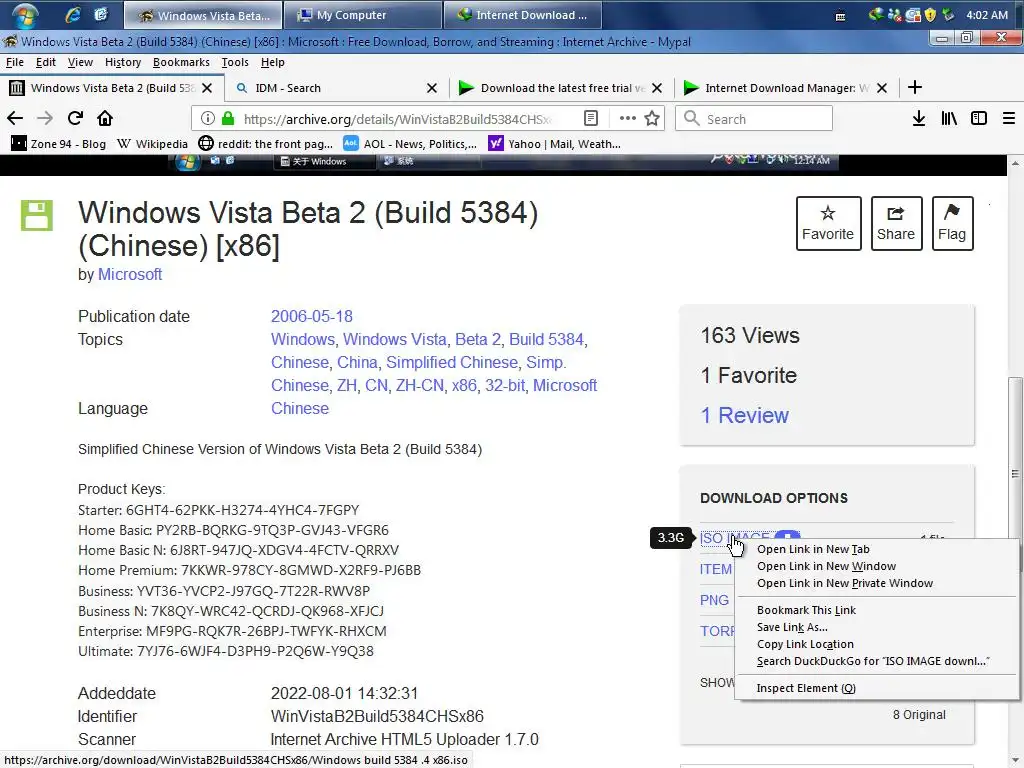The image size is (1024, 768).
Task: Select Bookmark This Link
Action: tap(876, 610)
